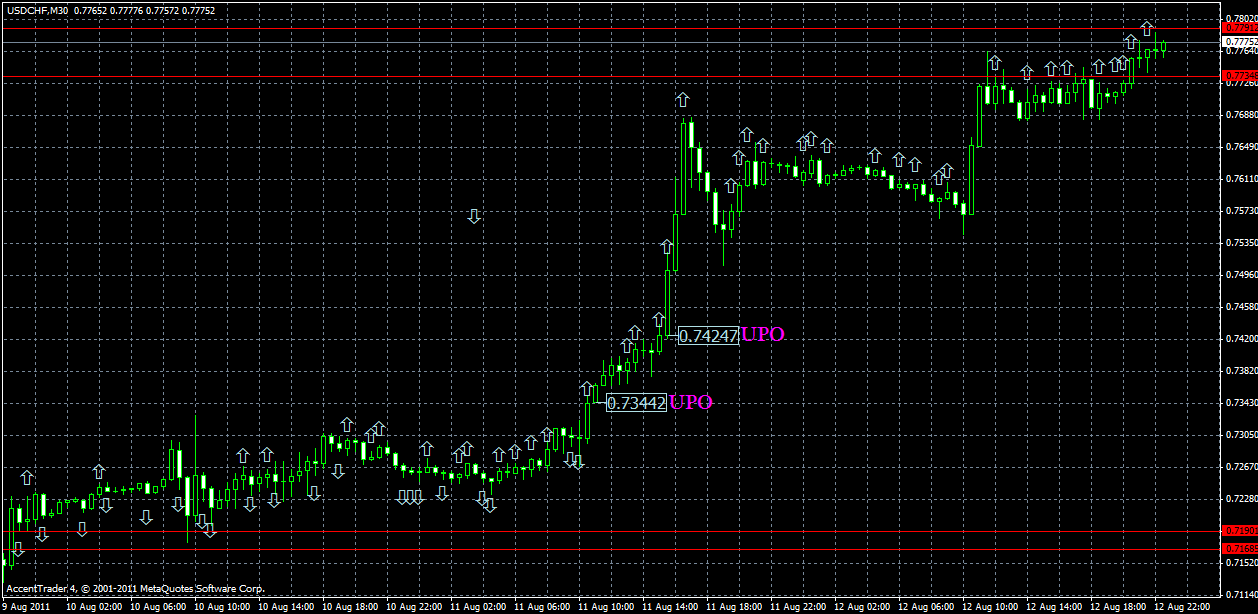Select the blue up arrow above the 11 Aug 14:00 spike
The height and width of the screenshot is (614, 1258).
click(x=683, y=98)
